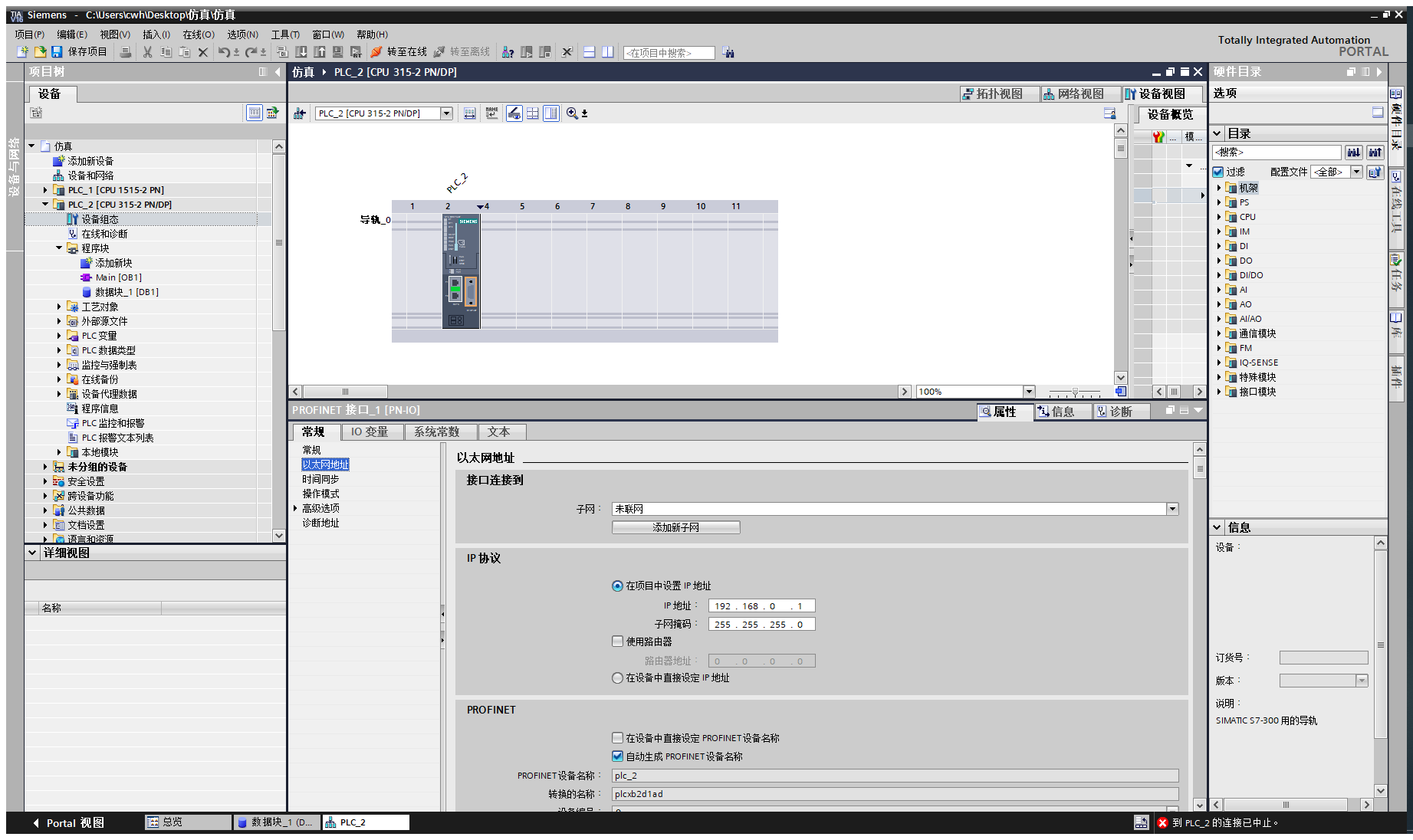
Task: Click the Undo arrow in toolbar
Action: pyautogui.click(x=223, y=52)
